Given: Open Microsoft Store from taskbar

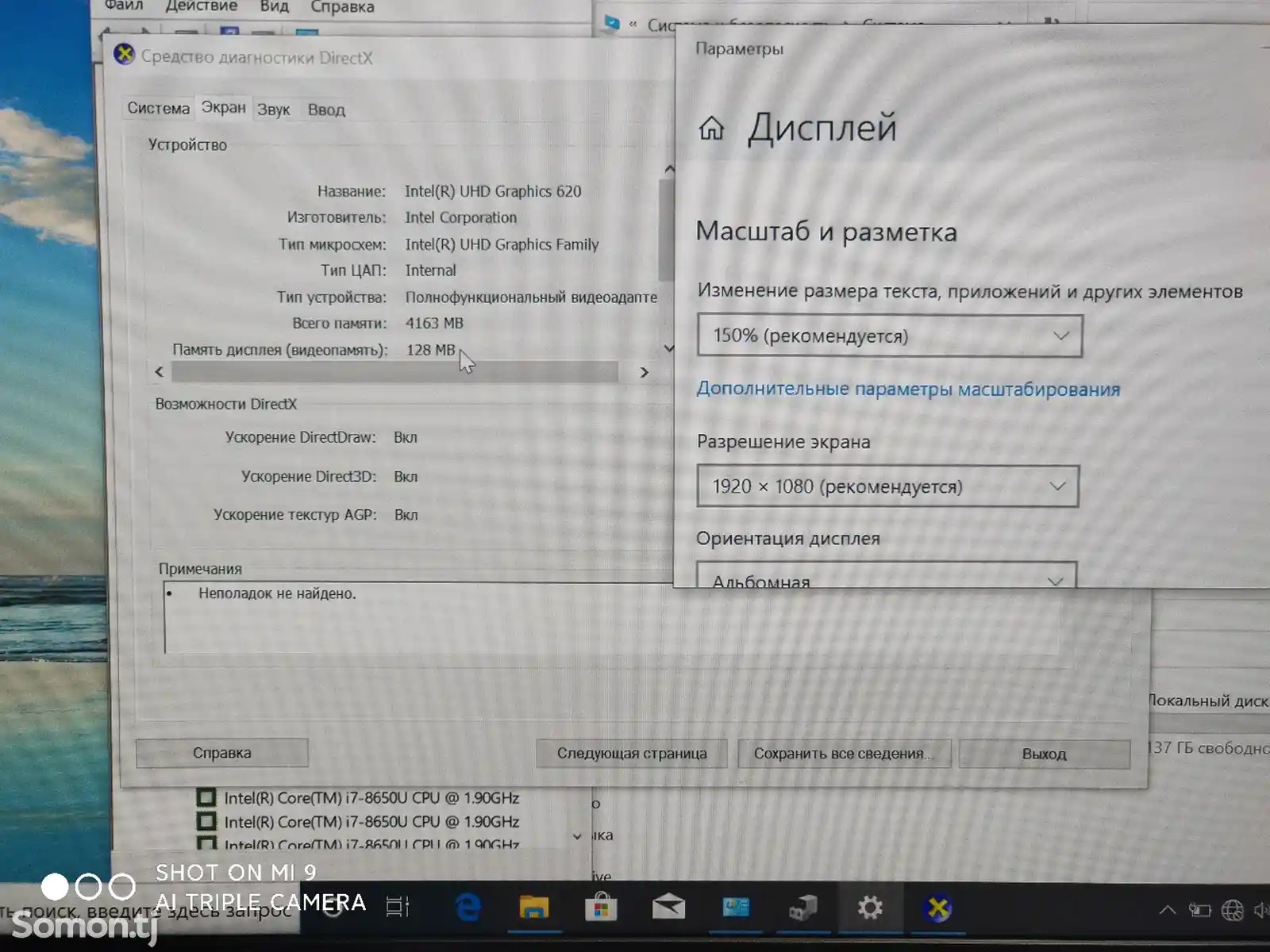Looking at the screenshot, I should pyautogui.click(x=601, y=907).
